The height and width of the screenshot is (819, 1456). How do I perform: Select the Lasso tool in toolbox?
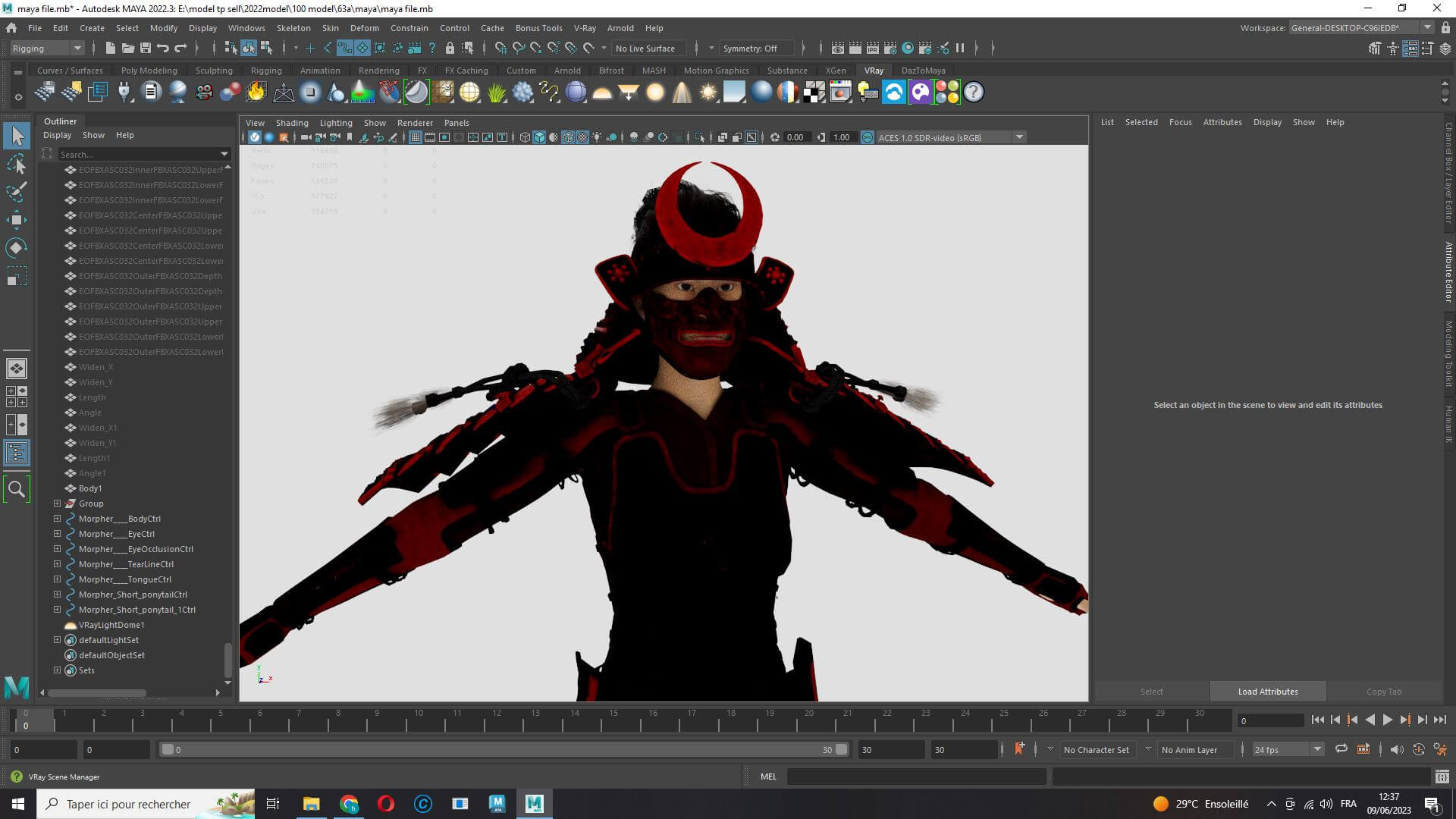16,164
